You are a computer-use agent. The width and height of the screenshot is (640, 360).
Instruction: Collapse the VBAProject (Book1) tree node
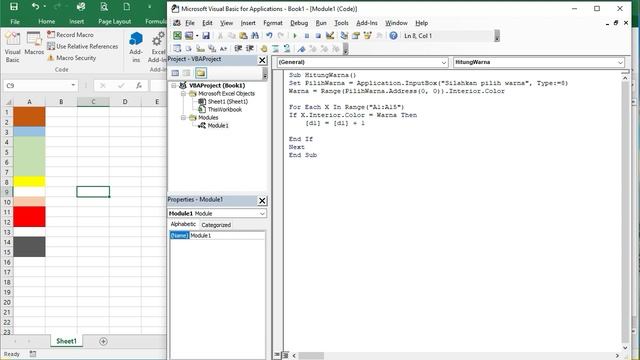(174, 85)
